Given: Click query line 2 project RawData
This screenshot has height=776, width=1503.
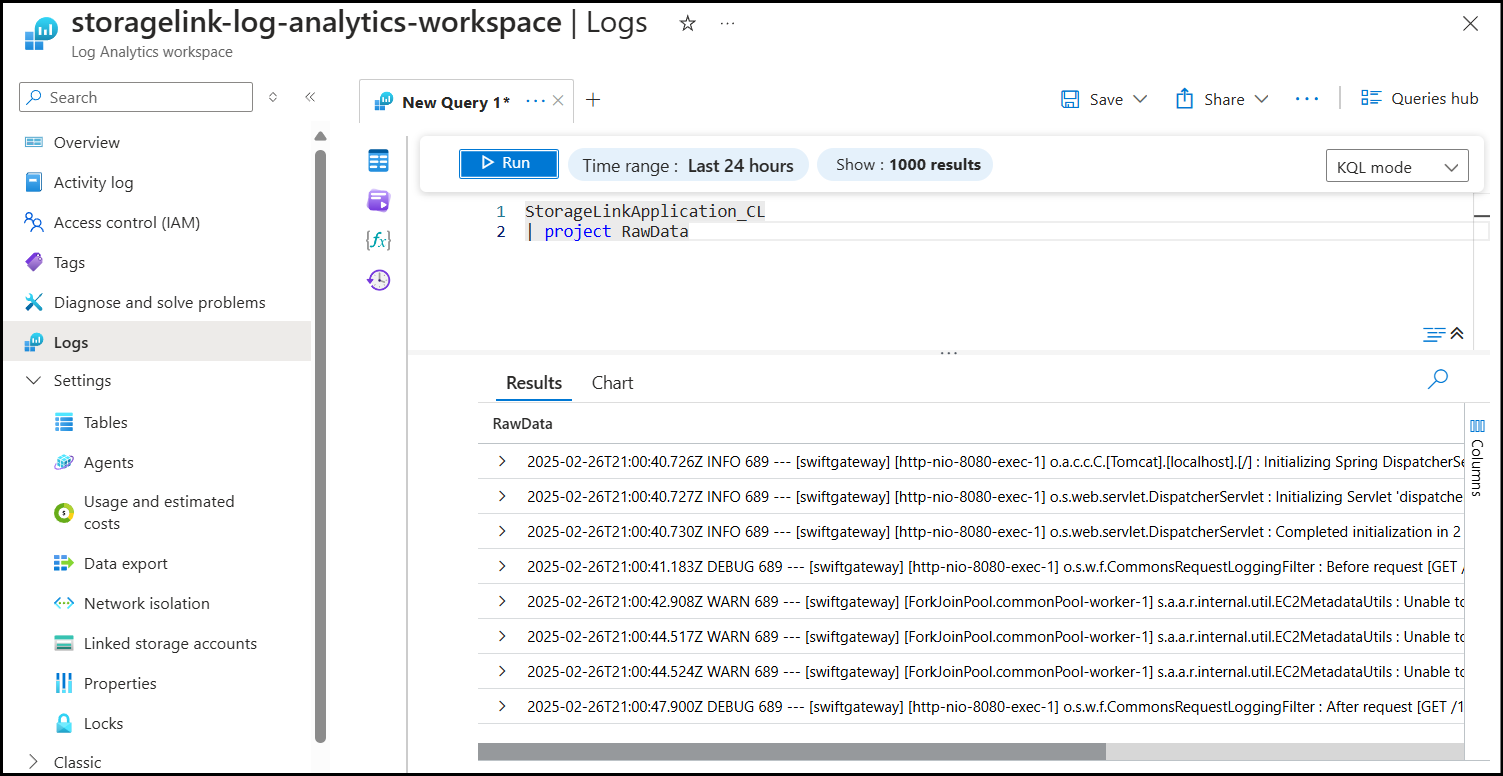Looking at the screenshot, I should 607,232.
